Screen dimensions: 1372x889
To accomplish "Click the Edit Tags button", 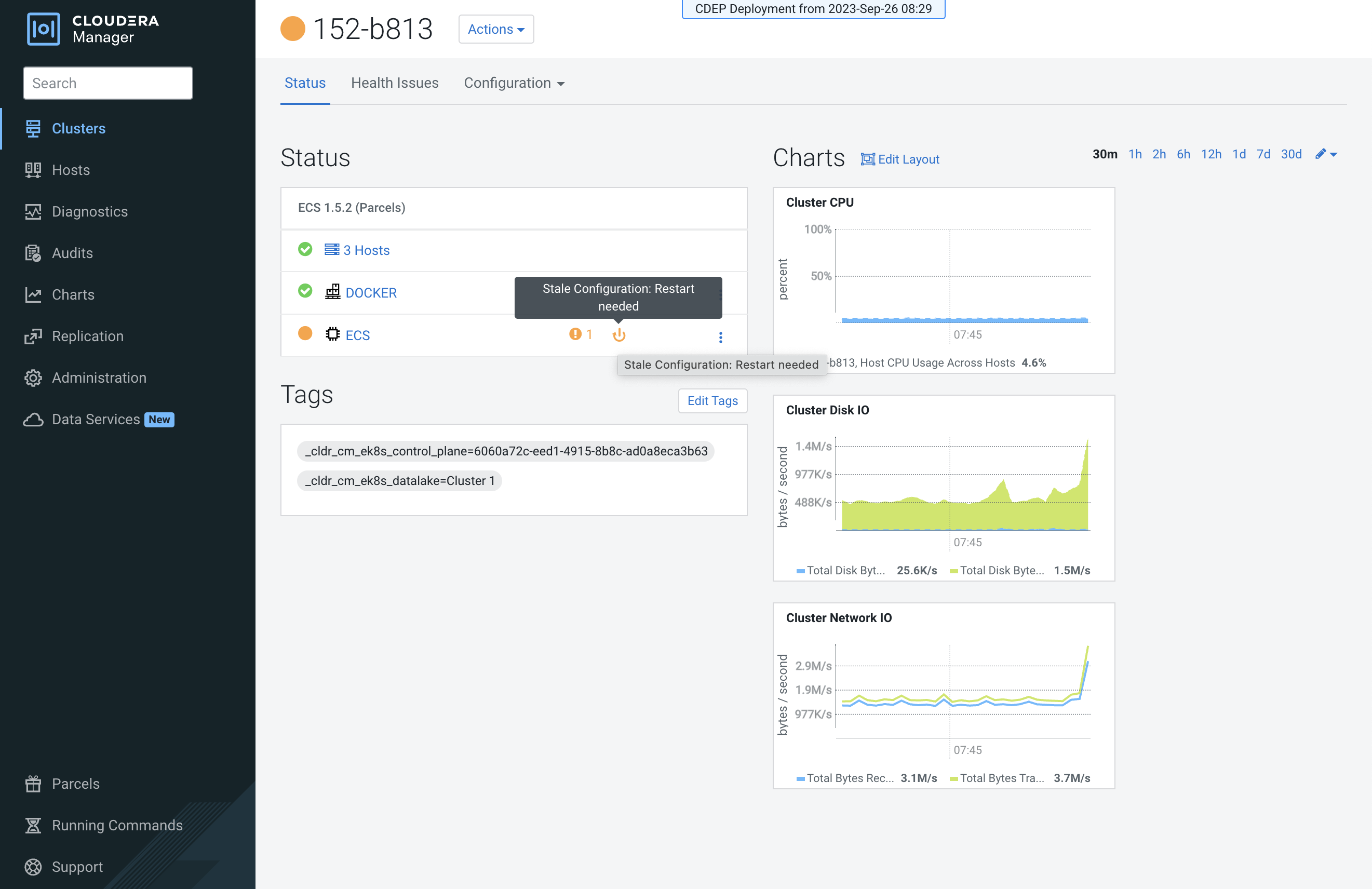I will pyautogui.click(x=712, y=401).
